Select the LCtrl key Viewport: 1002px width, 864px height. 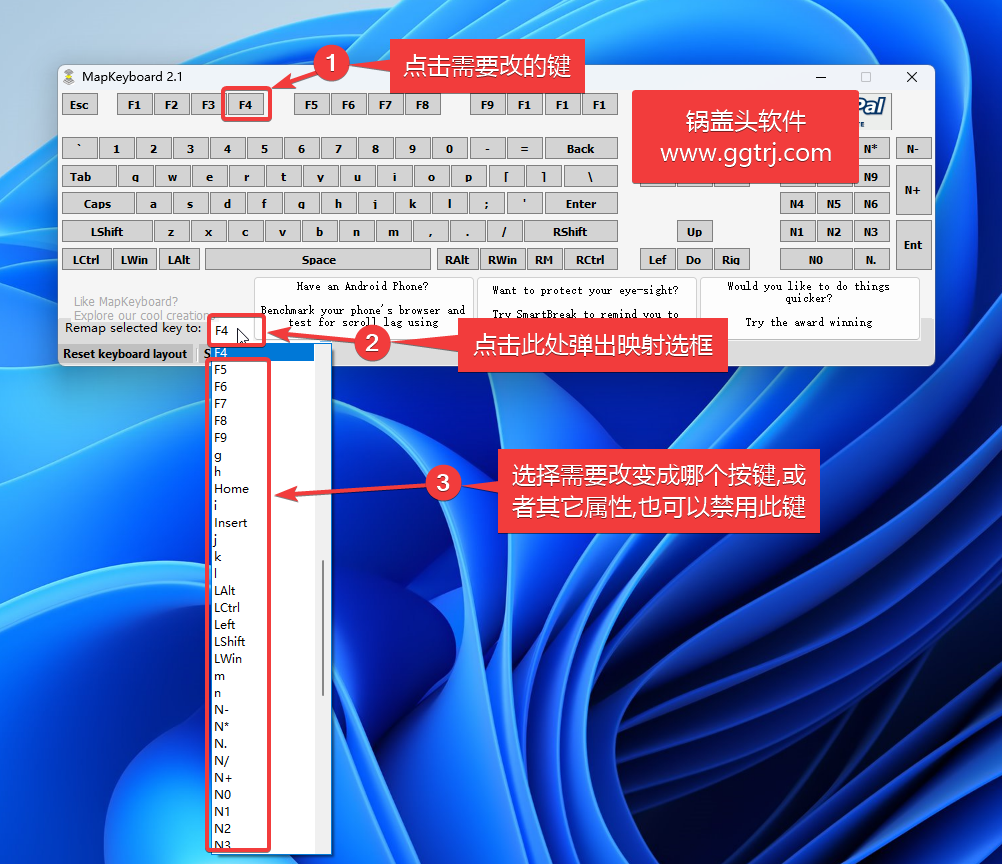tap(86, 260)
